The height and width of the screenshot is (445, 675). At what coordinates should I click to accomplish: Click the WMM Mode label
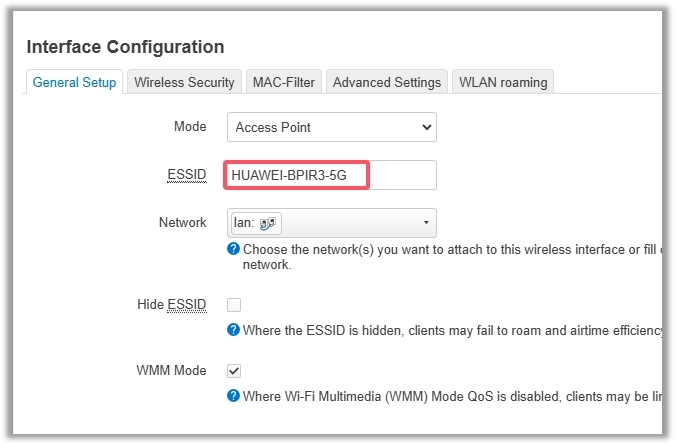[171, 371]
